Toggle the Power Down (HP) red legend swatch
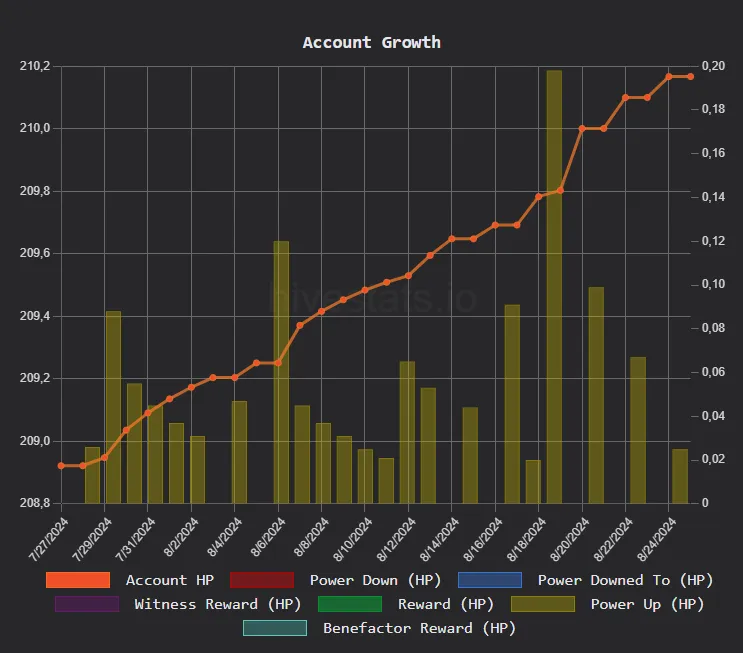 tap(262, 580)
